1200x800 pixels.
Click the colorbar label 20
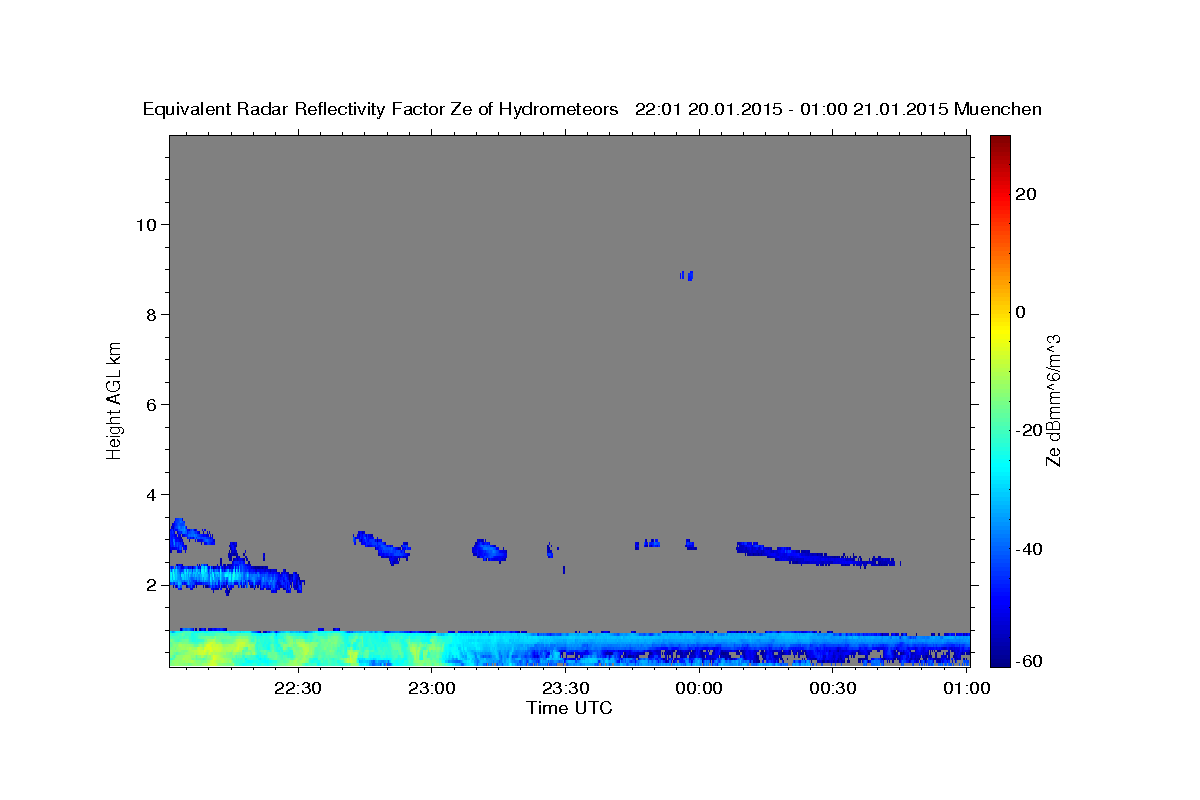click(x=1025, y=194)
